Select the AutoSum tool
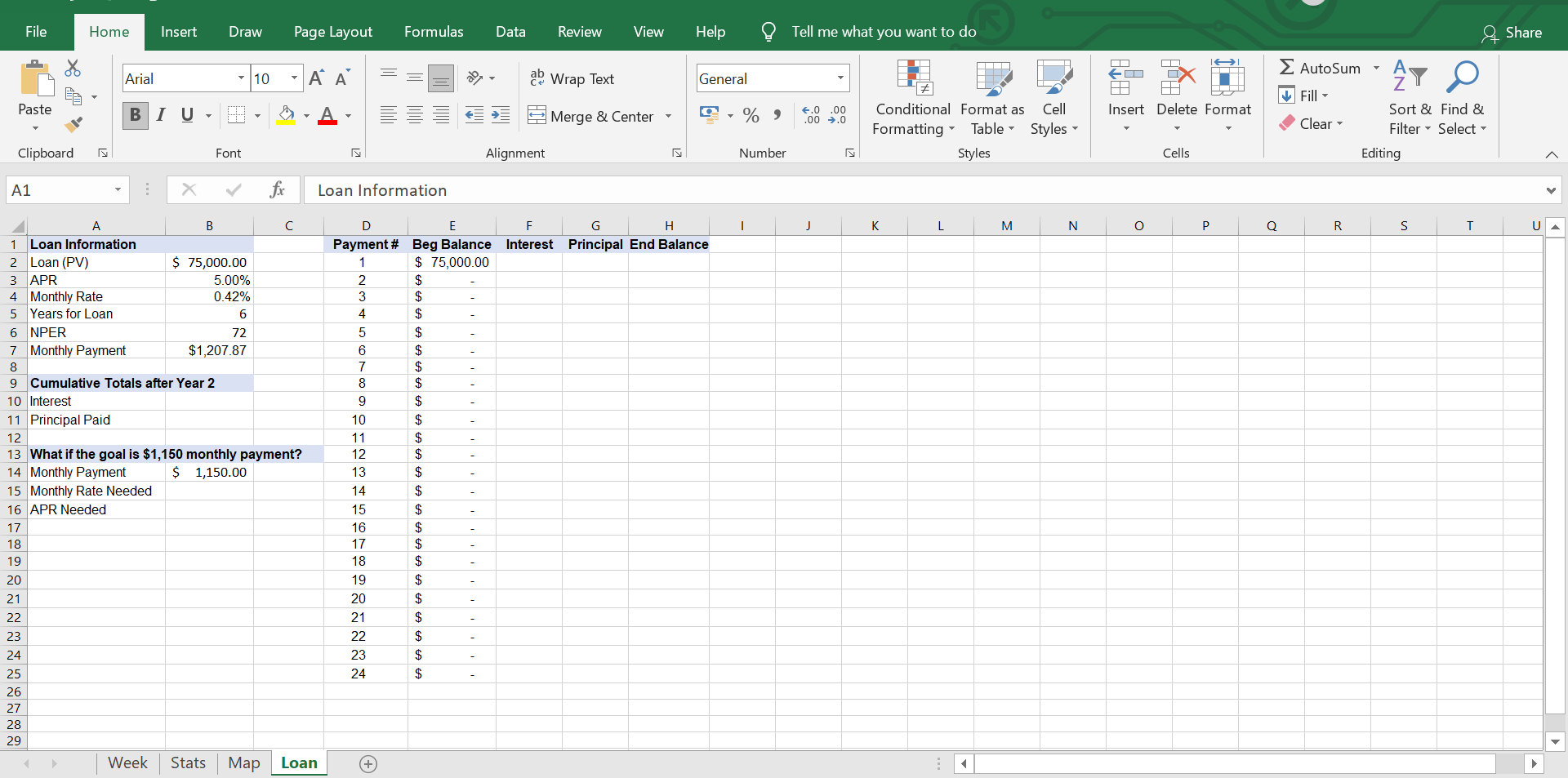Viewport: 1568px width, 778px height. coord(1325,68)
